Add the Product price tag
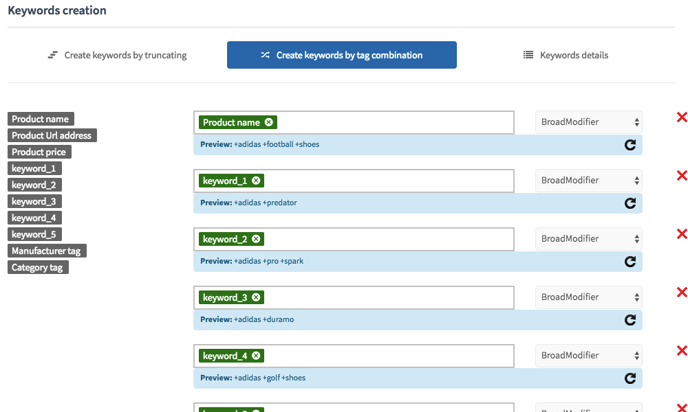Image resolution: width=688 pixels, height=412 pixels. pyautogui.click(x=39, y=152)
